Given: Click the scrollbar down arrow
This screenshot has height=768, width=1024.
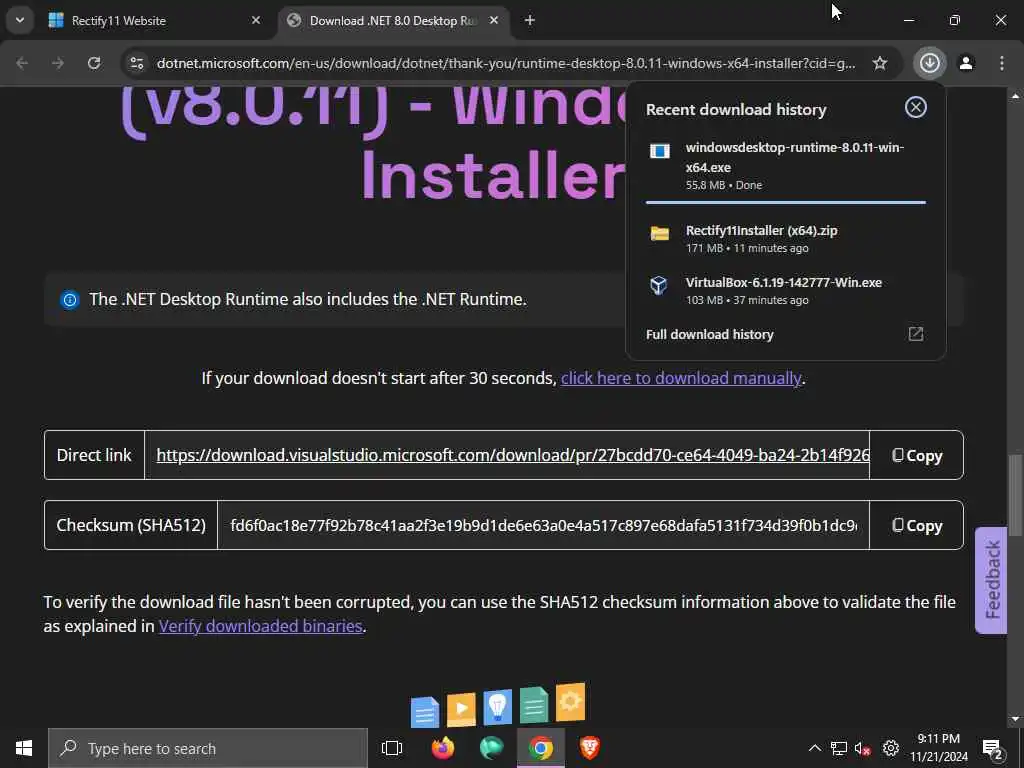Looking at the screenshot, I should (1015, 719).
